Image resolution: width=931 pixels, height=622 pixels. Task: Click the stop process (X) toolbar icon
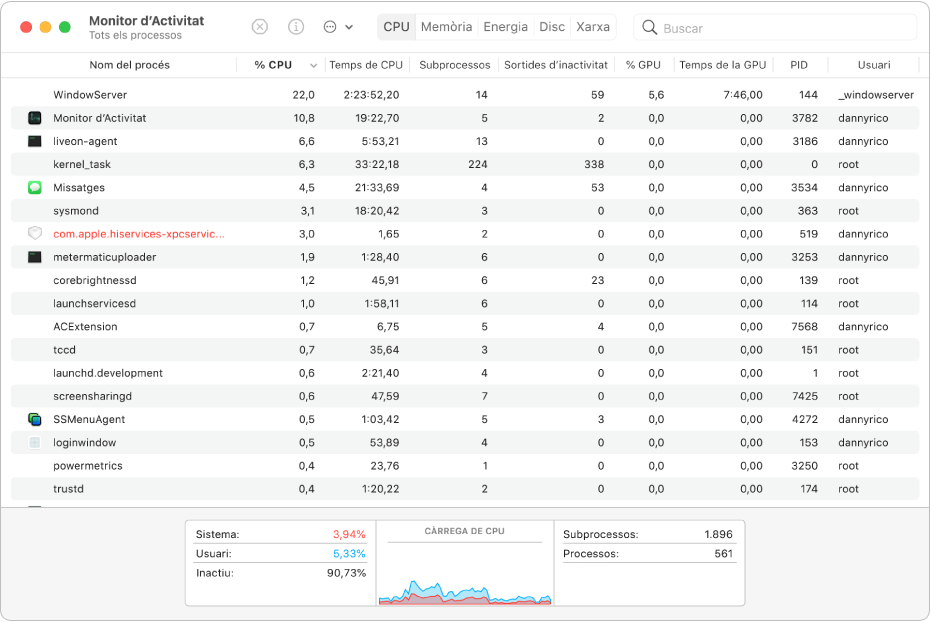pos(259,27)
